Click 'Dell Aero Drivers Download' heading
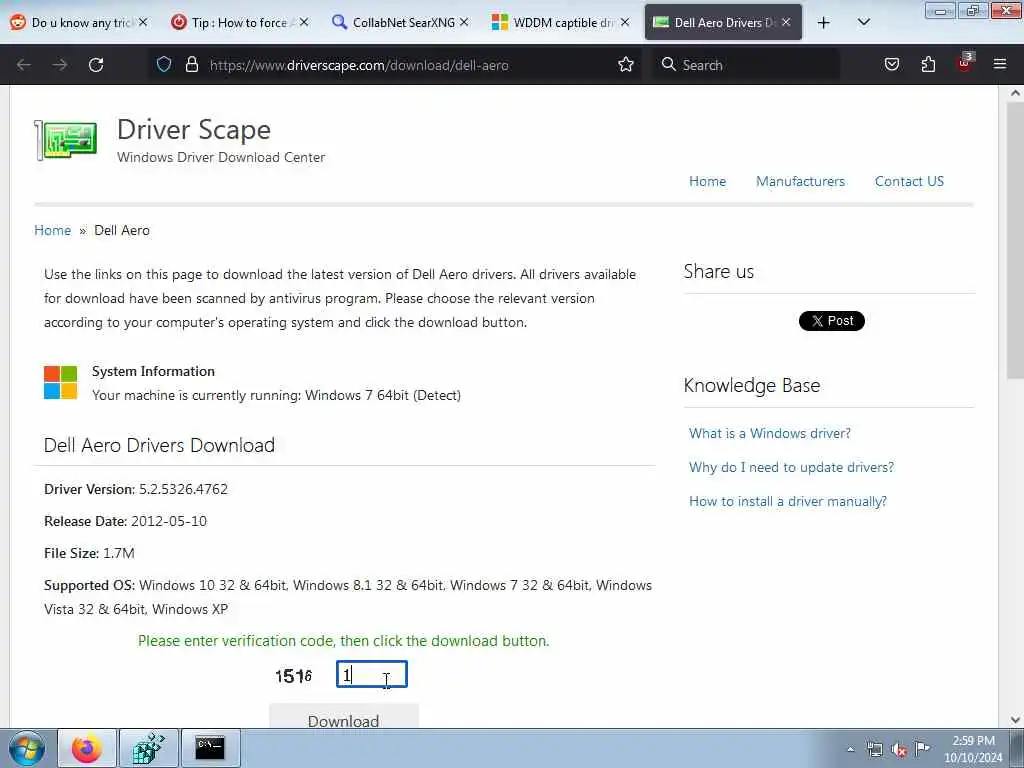 (159, 445)
